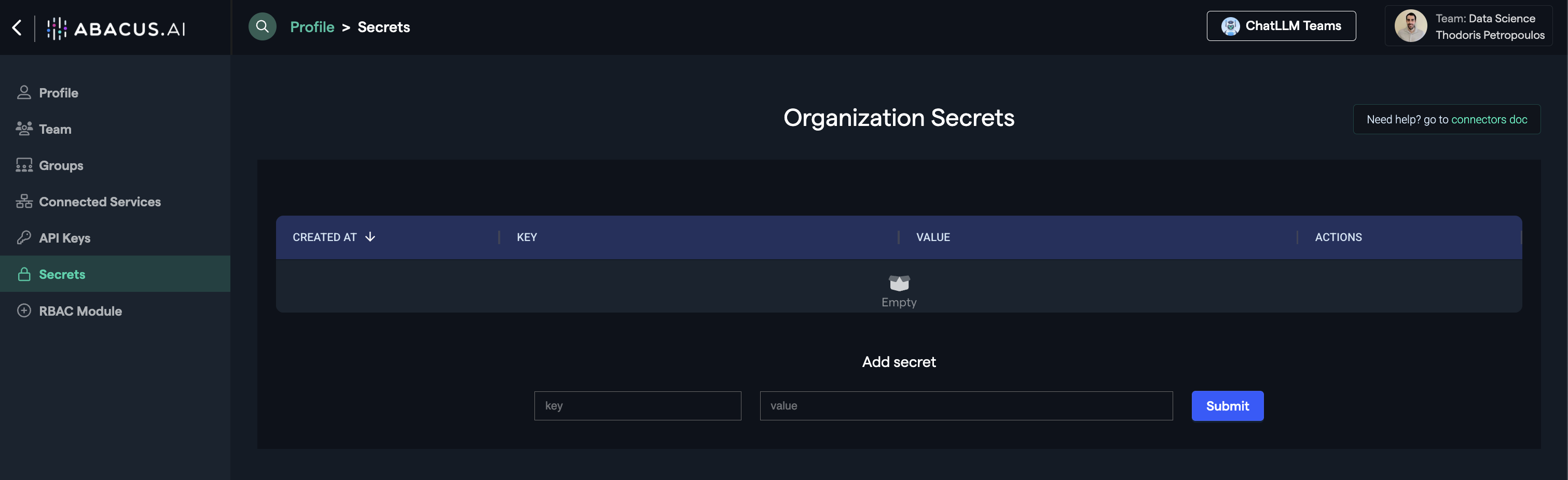Click the back arrow in top-left
This screenshot has height=480, width=1568.
point(17,27)
